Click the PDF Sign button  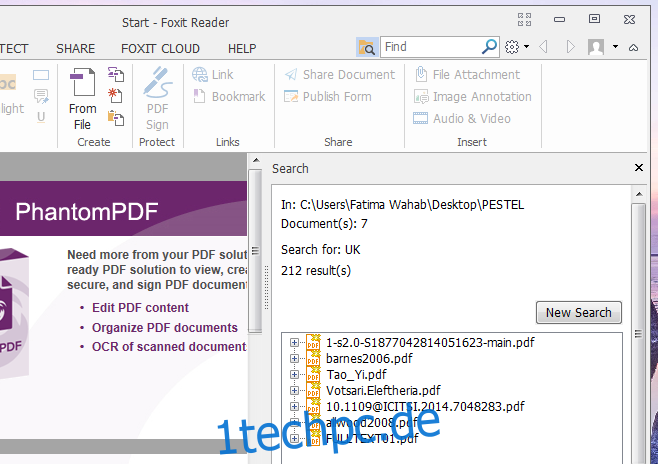[x=157, y=99]
